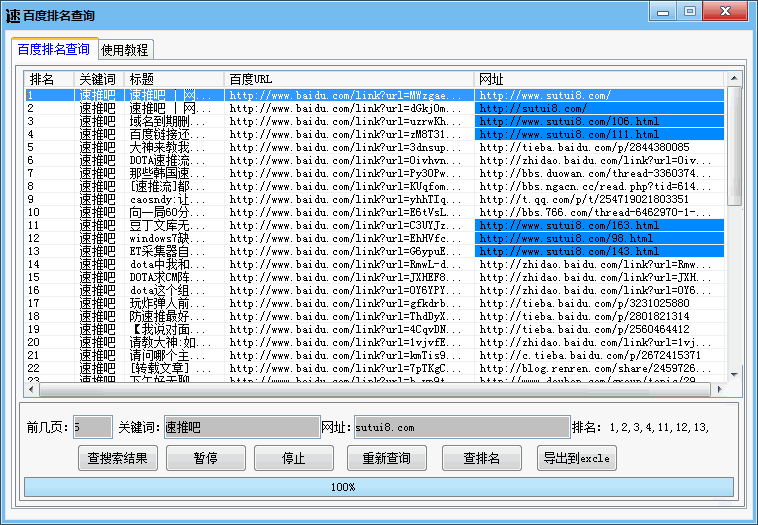Select cell http://www.sutui8.com/98.html
Viewport: 758px width, 525px height.
click(598, 238)
